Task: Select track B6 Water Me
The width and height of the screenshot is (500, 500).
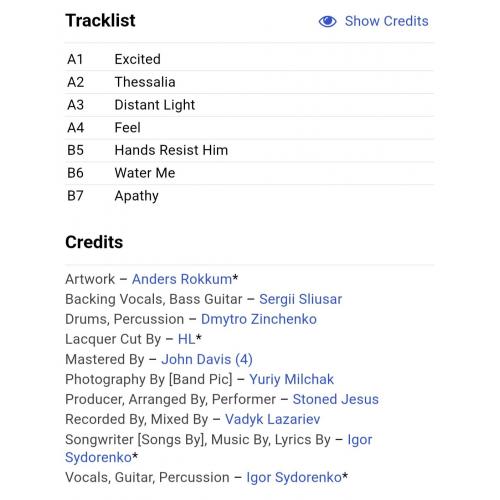Action: (x=249, y=173)
